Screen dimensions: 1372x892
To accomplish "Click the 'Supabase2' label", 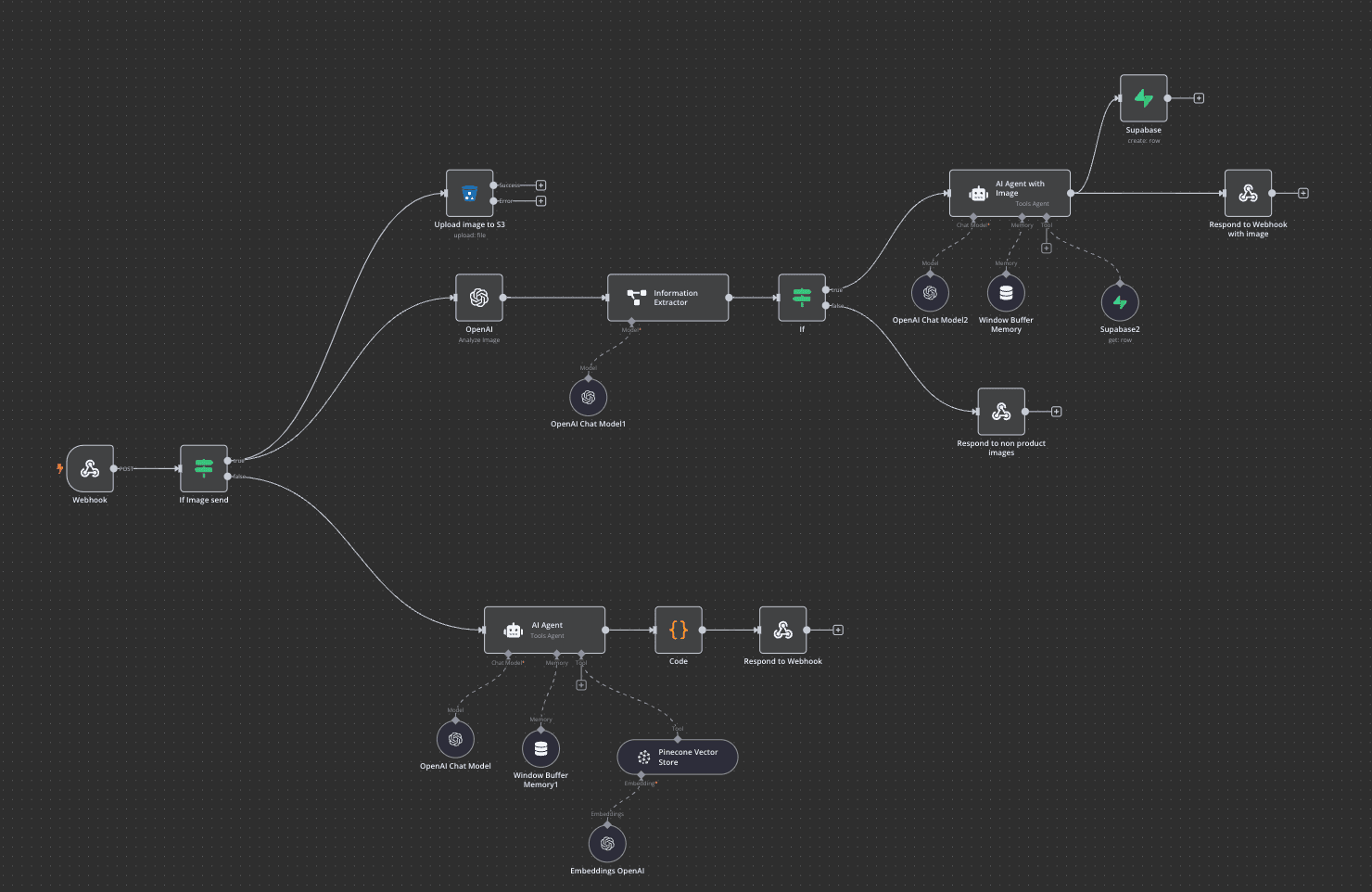I will [x=1120, y=329].
